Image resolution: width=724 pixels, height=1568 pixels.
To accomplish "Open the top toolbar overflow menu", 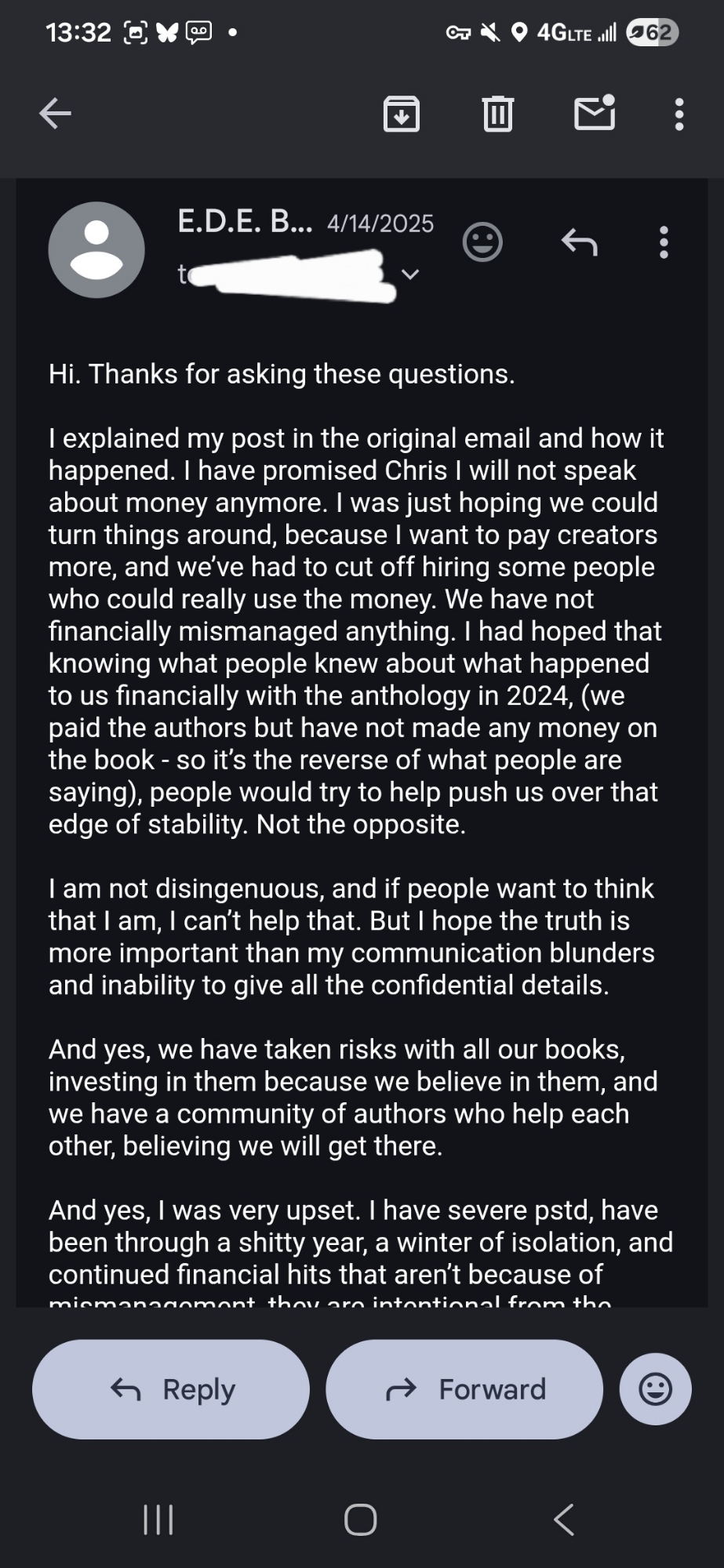I will (679, 114).
